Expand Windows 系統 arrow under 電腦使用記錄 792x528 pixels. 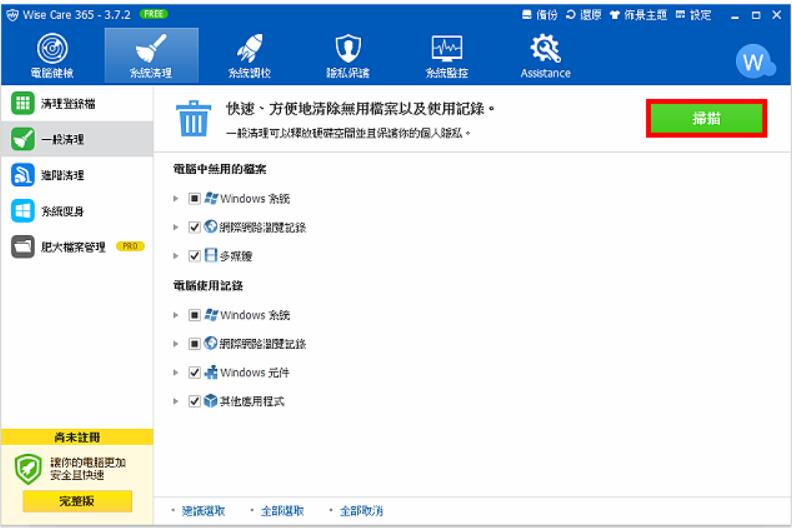tap(176, 315)
